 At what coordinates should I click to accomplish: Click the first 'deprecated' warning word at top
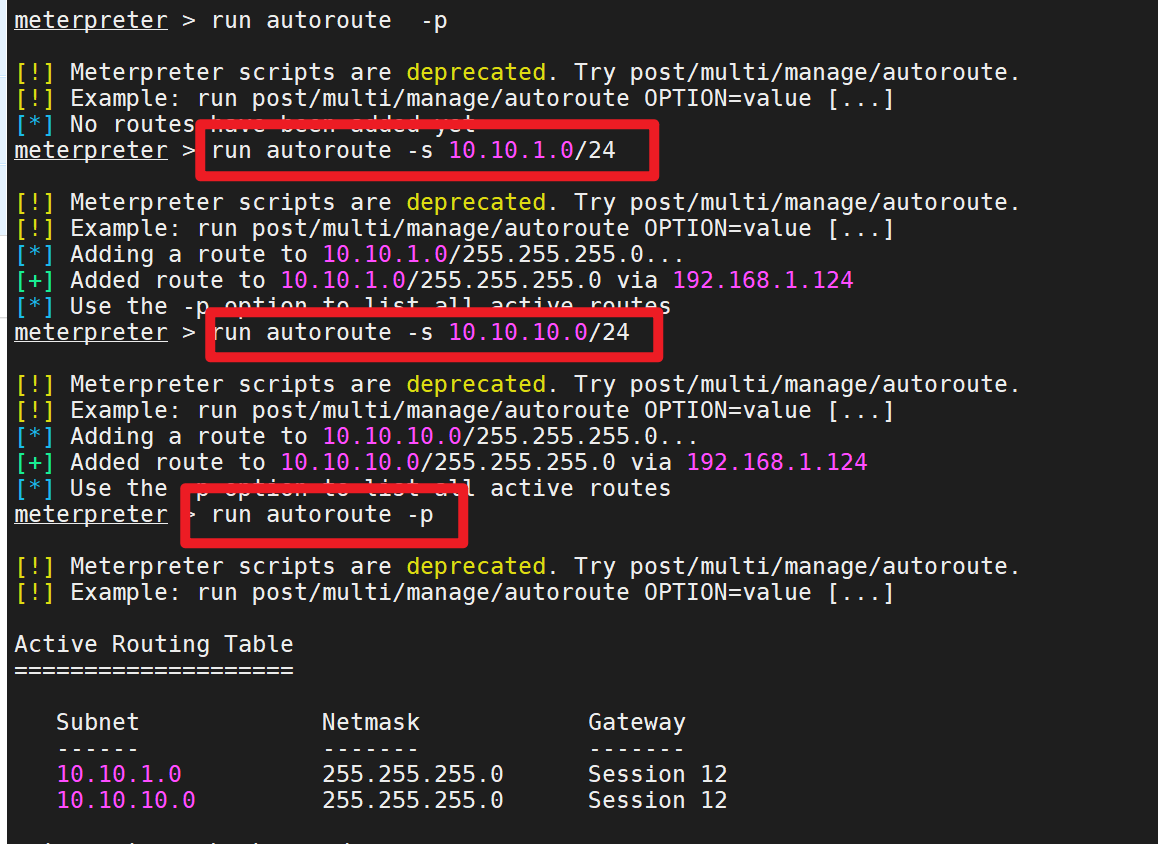476,72
